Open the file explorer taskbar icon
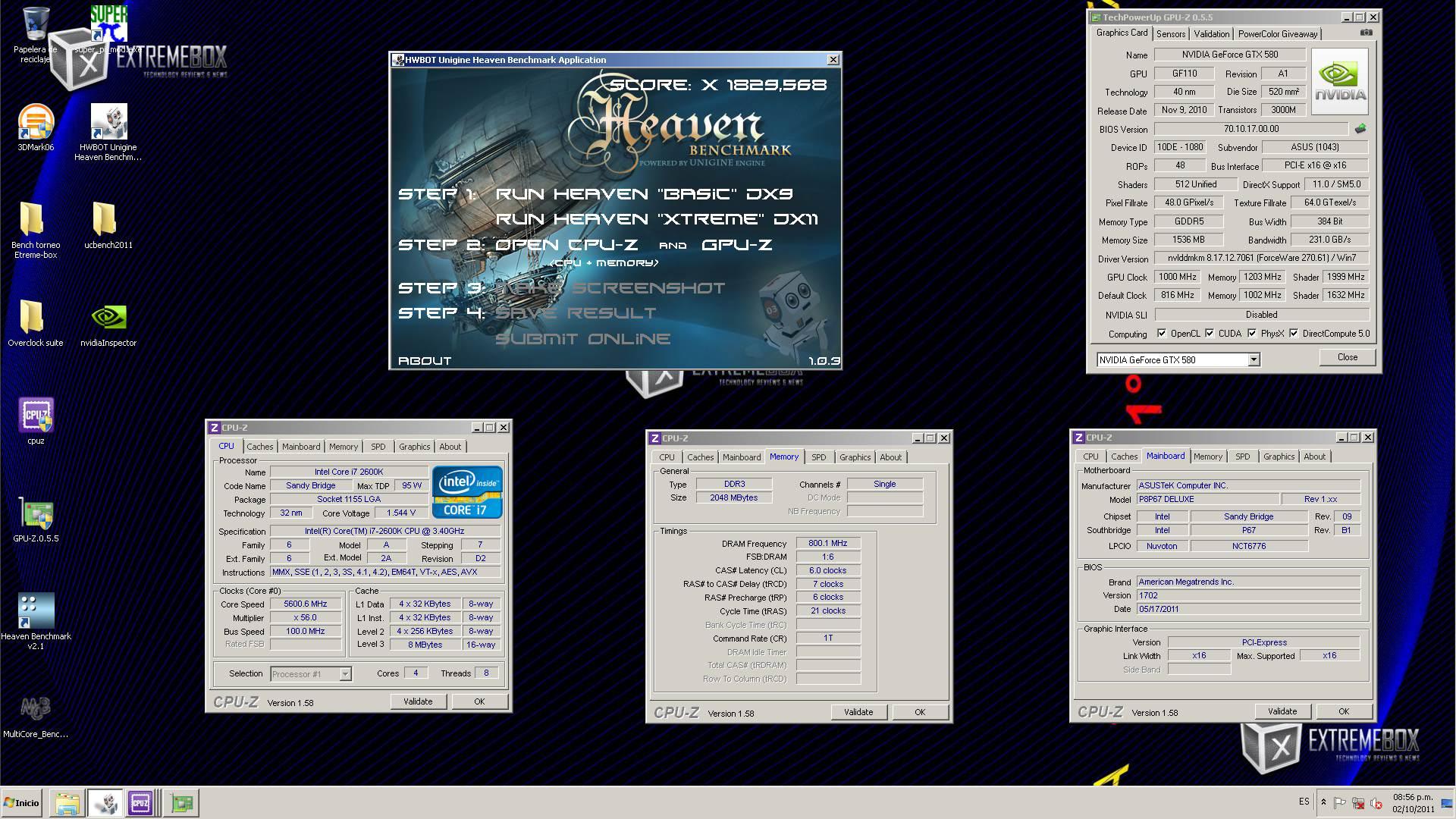Screen dimensions: 1456x819 point(67,803)
